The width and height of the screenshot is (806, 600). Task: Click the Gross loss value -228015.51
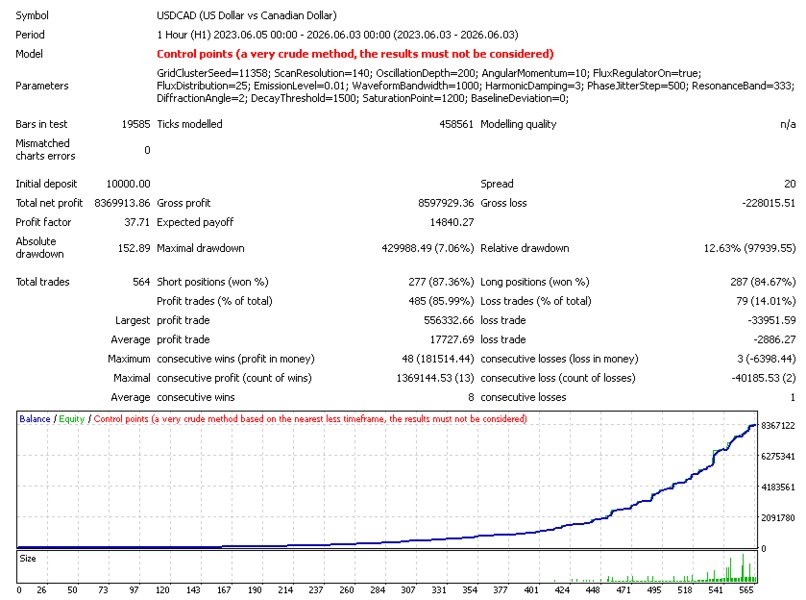click(x=768, y=203)
